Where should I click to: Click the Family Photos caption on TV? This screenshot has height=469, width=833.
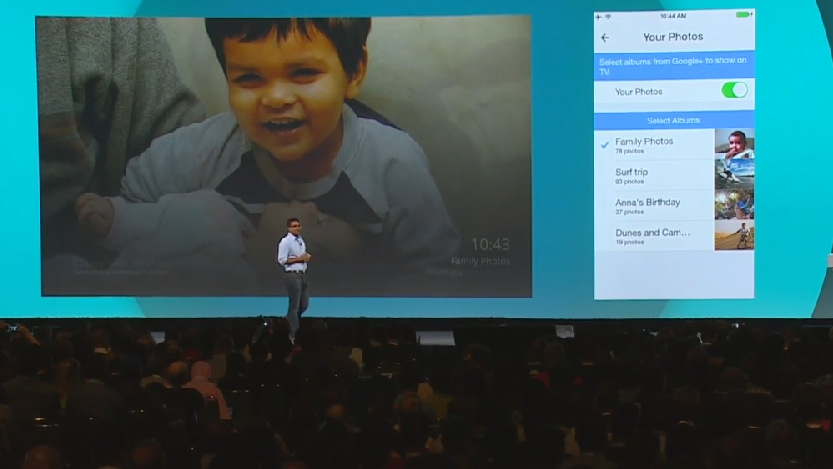pos(480,261)
